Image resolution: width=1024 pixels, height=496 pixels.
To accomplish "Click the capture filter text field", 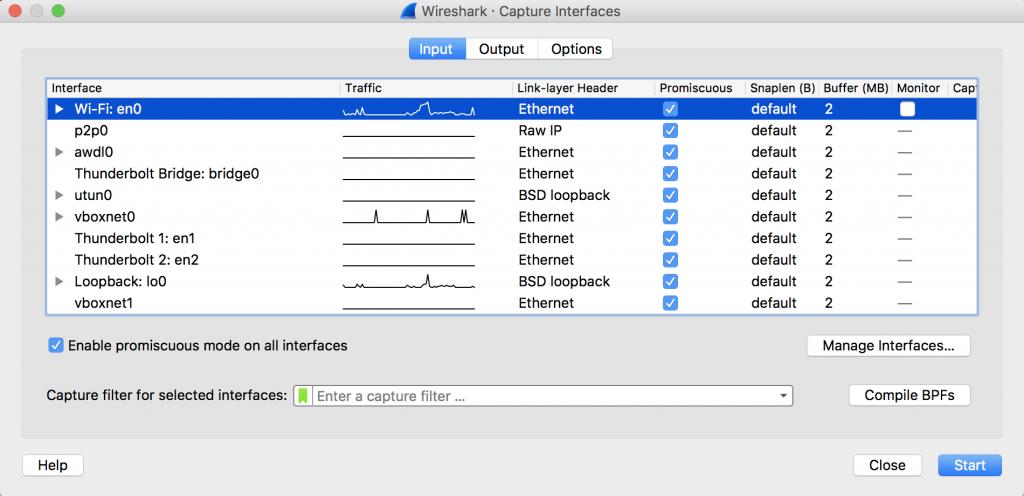I will click(x=544, y=396).
